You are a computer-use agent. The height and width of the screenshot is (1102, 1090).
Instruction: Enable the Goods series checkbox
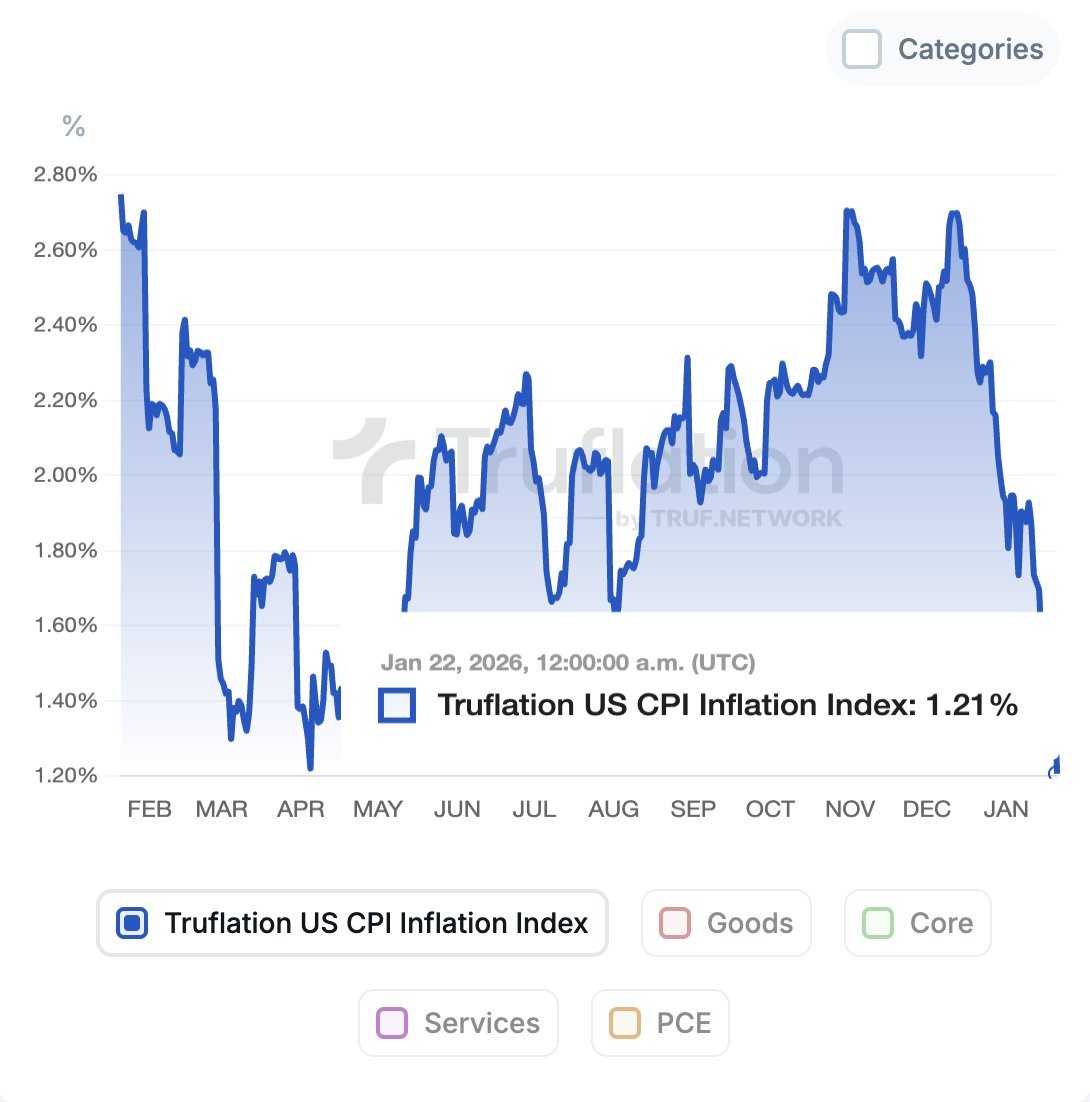point(675,923)
